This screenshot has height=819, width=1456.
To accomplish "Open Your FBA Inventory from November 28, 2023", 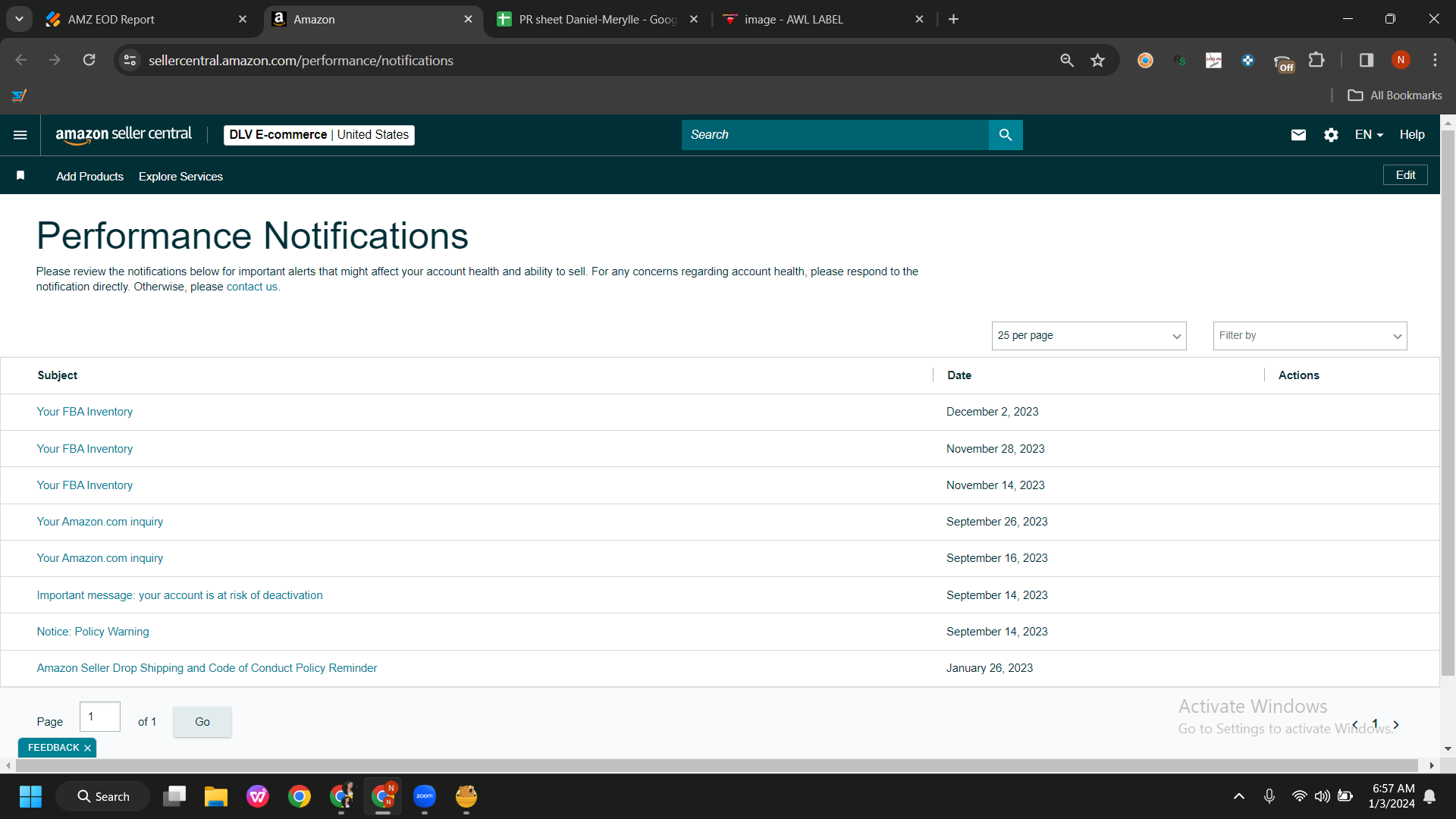I will pos(85,449).
